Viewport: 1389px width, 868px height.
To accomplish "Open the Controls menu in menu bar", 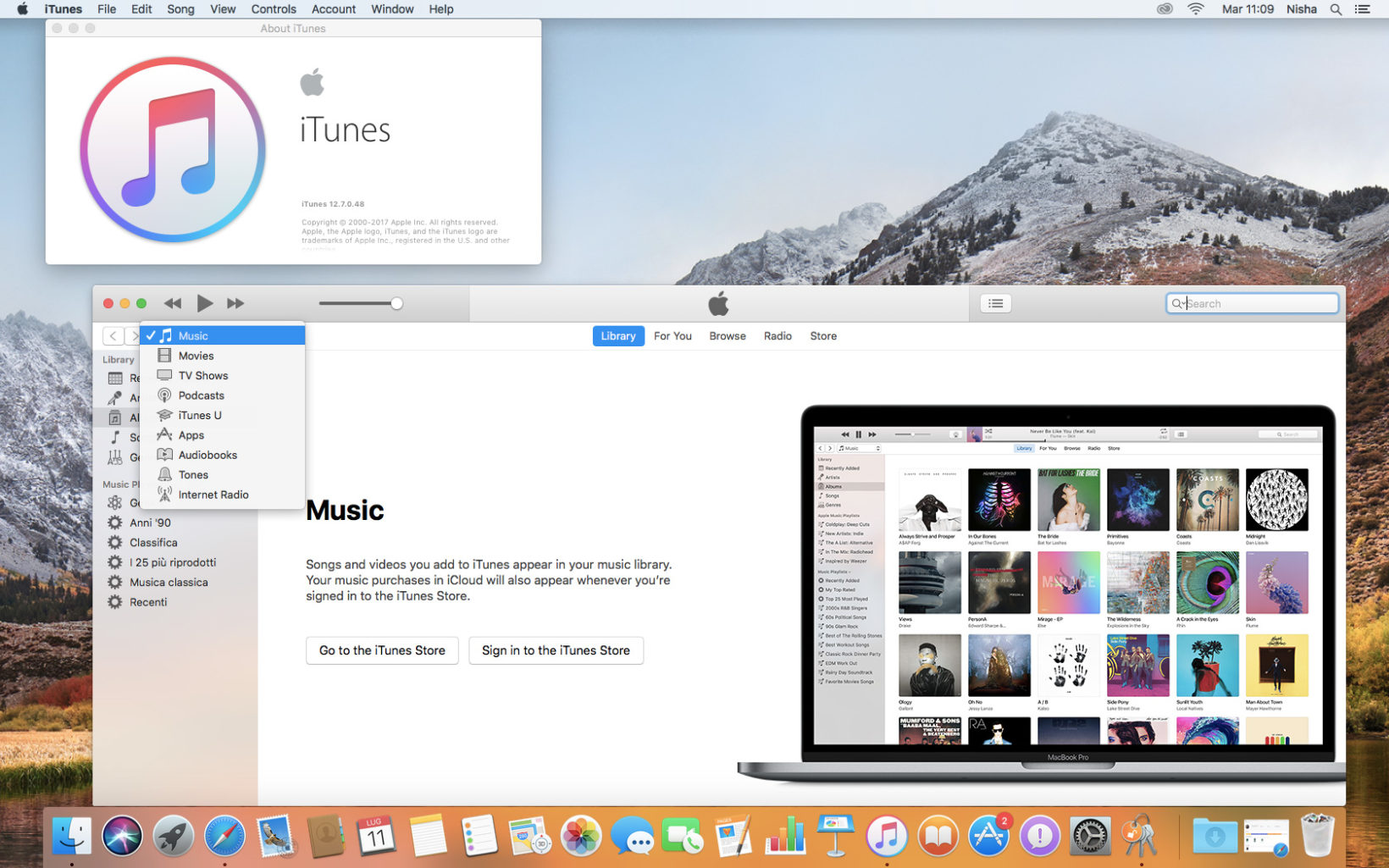I will pyautogui.click(x=274, y=9).
